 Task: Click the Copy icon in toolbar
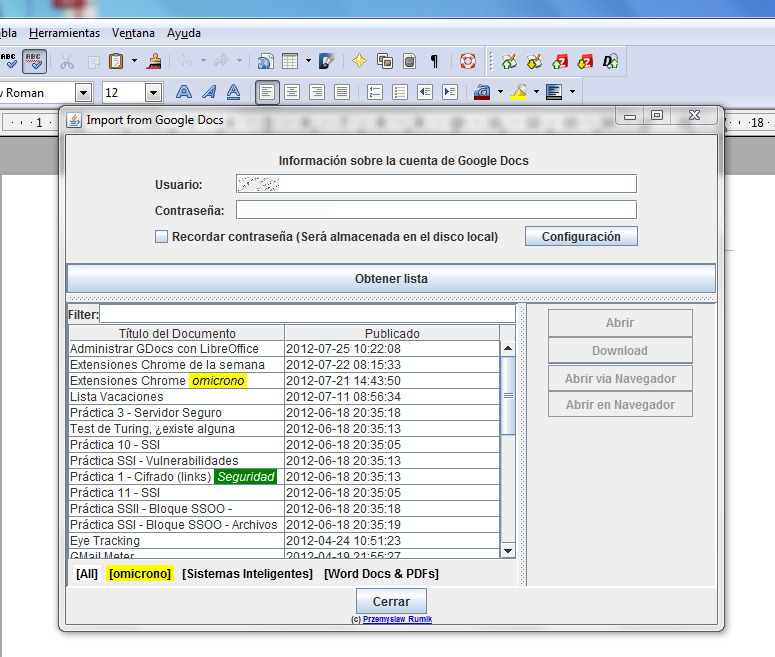pyautogui.click(x=93, y=62)
